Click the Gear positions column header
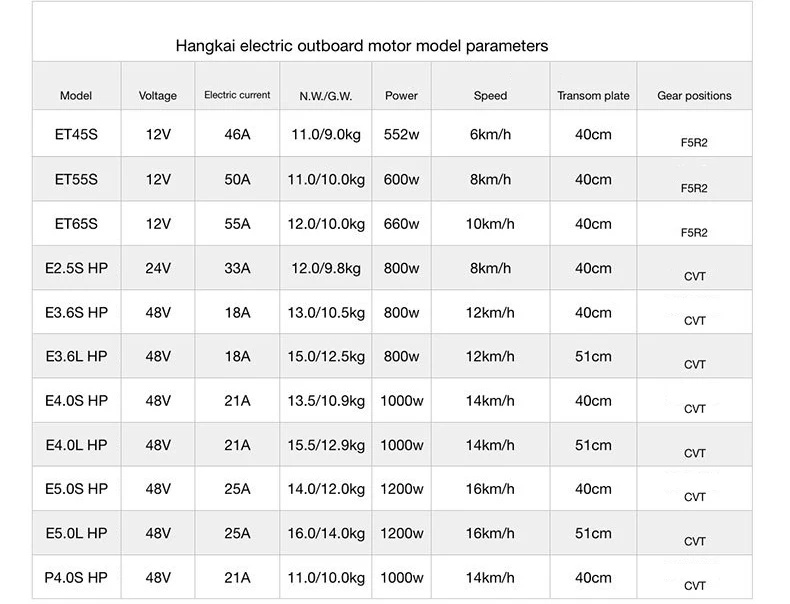 coord(694,96)
